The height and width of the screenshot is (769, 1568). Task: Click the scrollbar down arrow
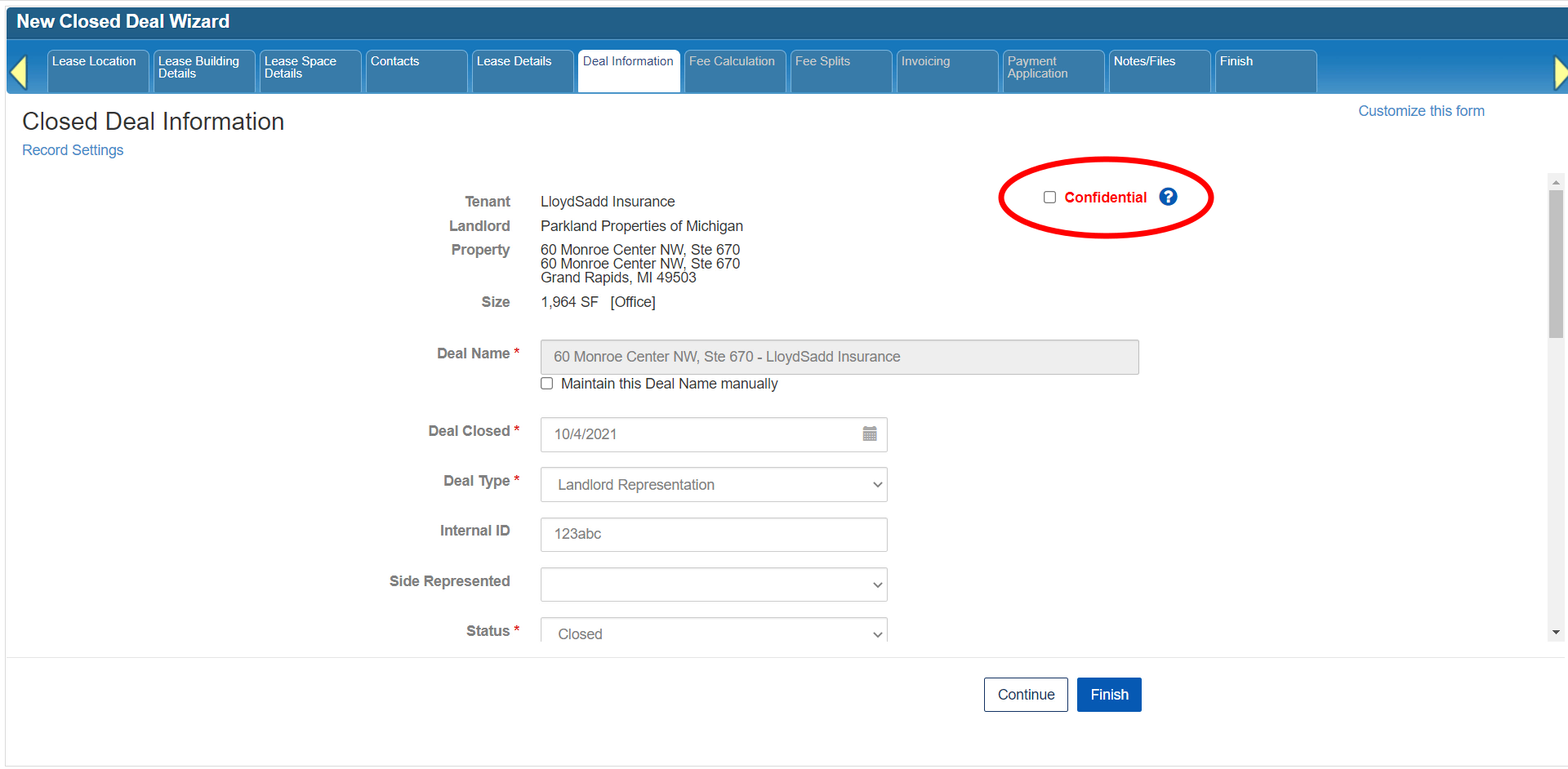click(1556, 632)
